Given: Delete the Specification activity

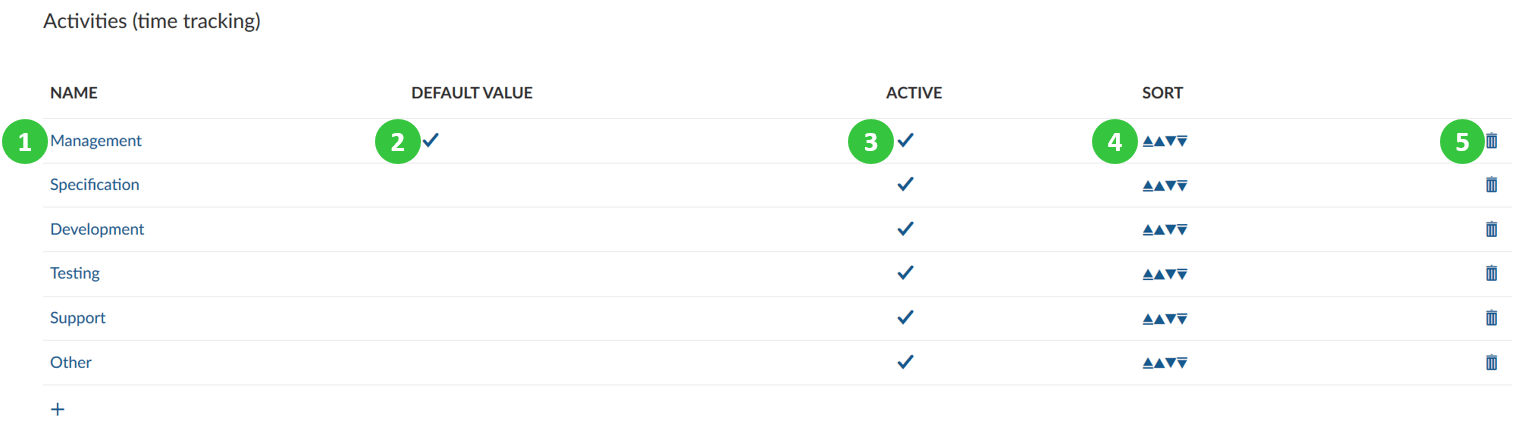Looking at the screenshot, I should pyautogui.click(x=1491, y=185).
